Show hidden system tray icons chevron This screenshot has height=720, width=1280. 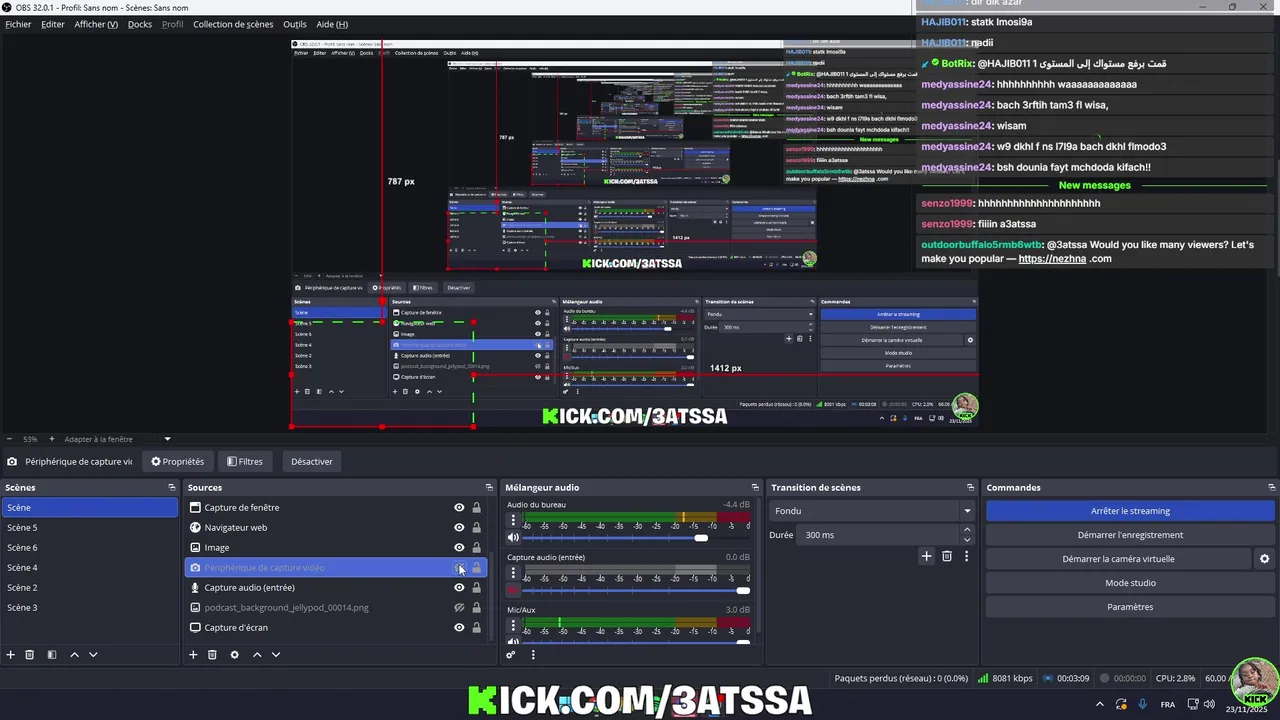(1100, 705)
